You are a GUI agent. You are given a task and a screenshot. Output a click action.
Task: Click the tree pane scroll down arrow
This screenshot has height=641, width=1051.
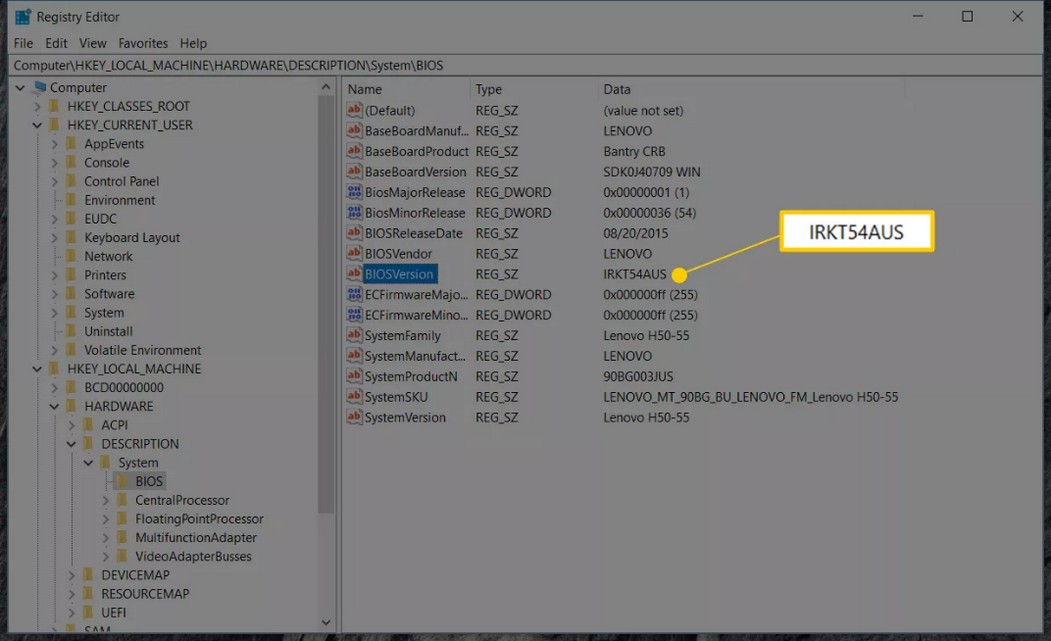coord(326,622)
